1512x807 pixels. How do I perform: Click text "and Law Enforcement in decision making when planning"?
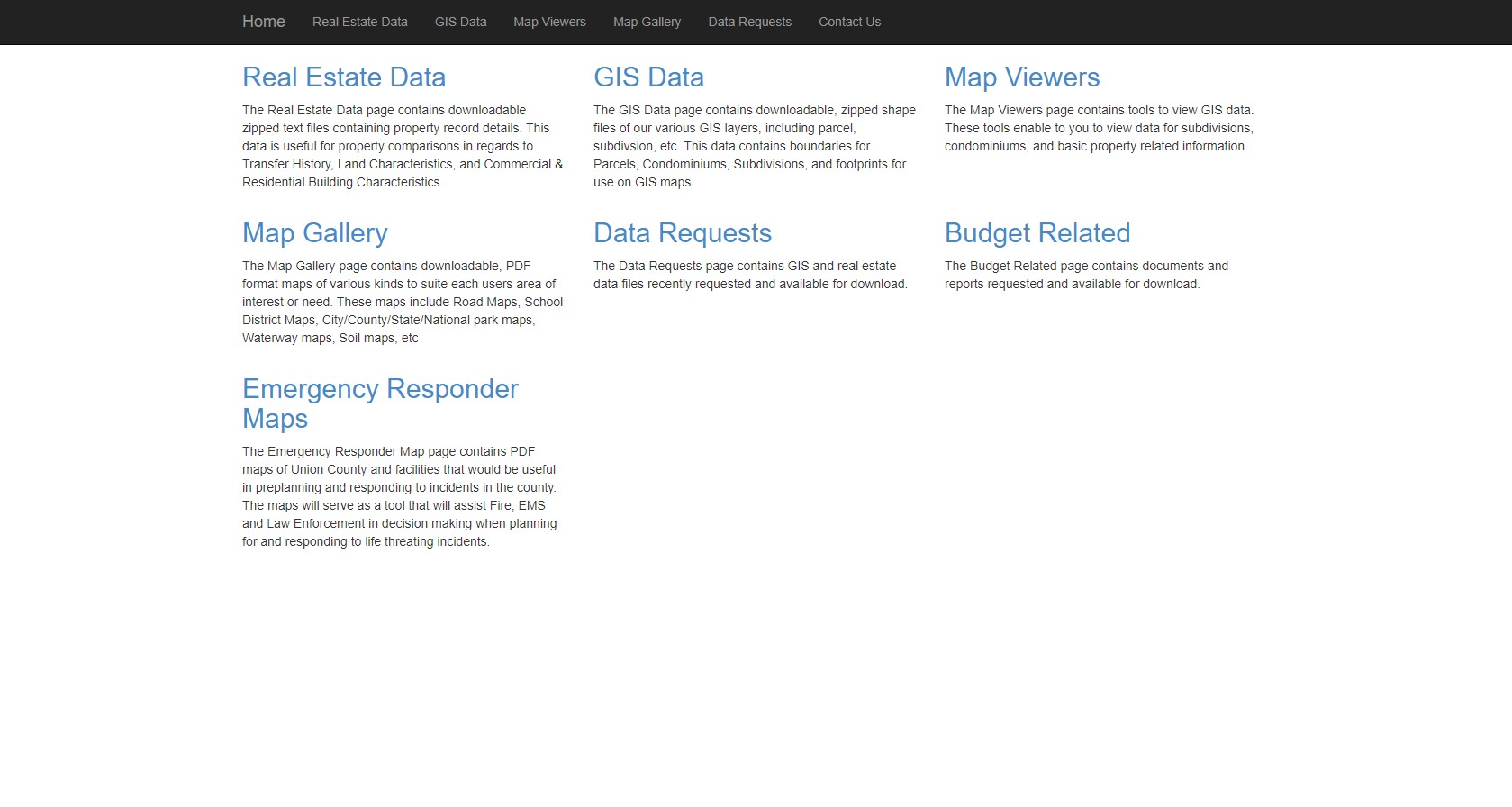point(400,523)
